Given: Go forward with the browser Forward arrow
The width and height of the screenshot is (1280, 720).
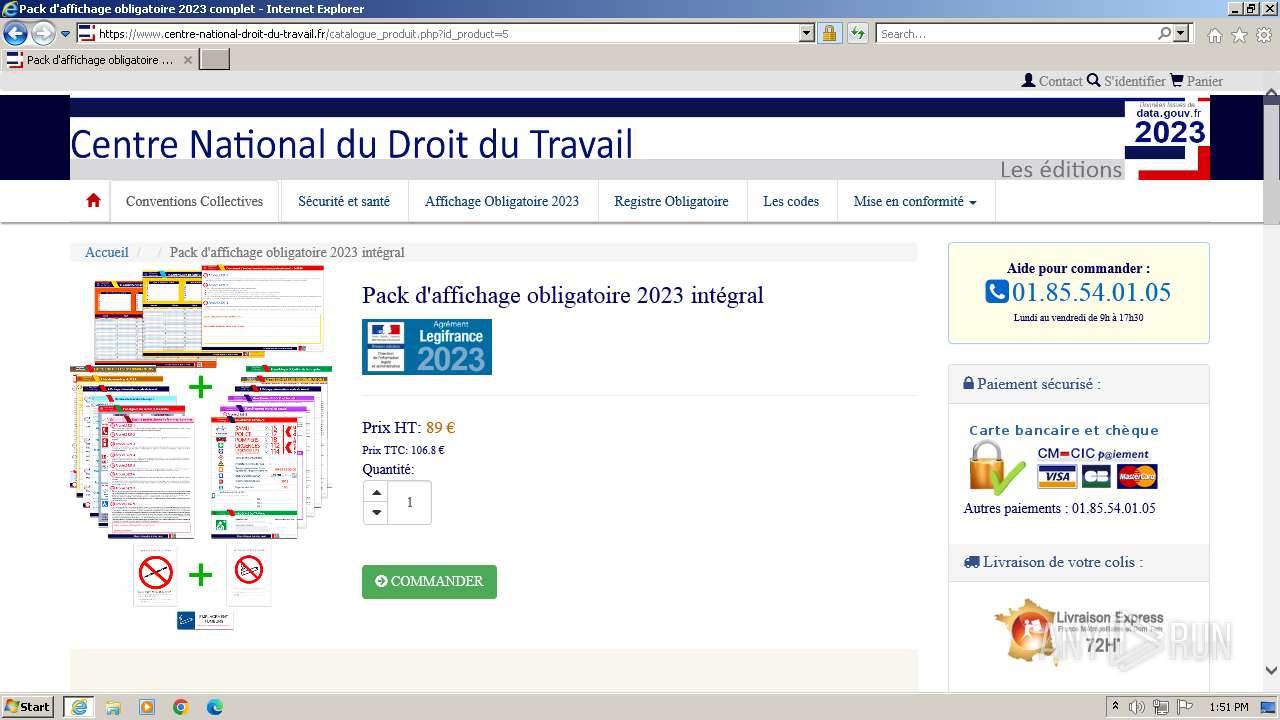Looking at the screenshot, I should pyautogui.click(x=43, y=34).
